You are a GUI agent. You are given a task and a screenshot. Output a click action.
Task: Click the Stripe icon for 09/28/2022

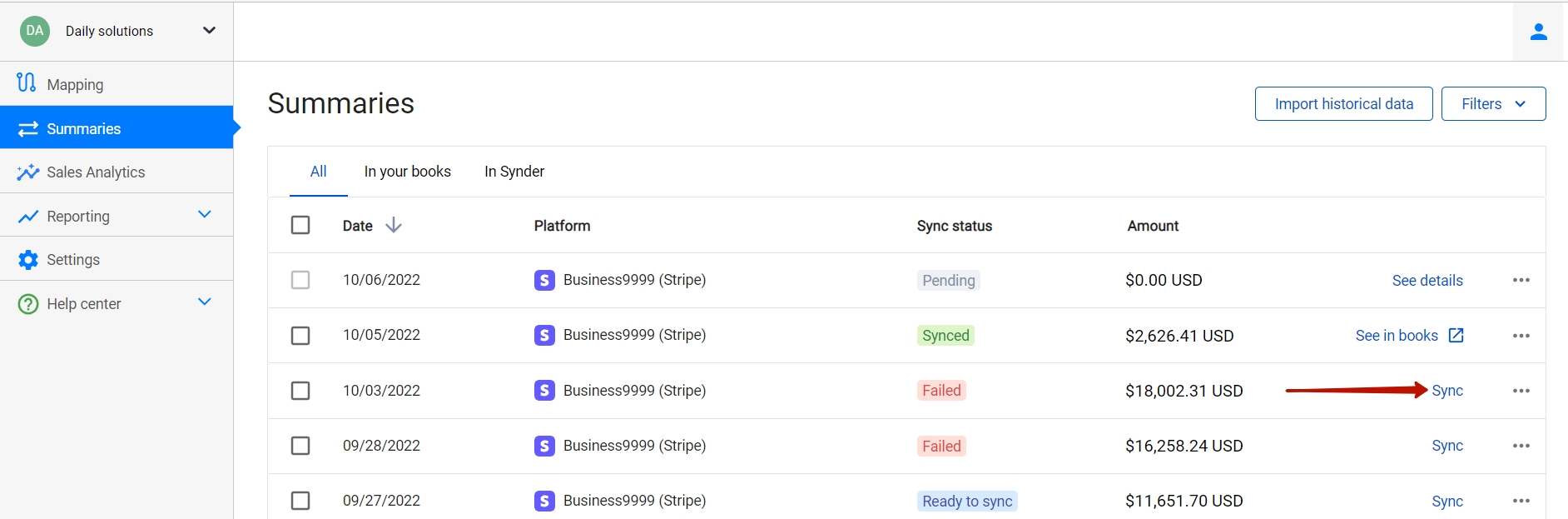[x=544, y=446]
